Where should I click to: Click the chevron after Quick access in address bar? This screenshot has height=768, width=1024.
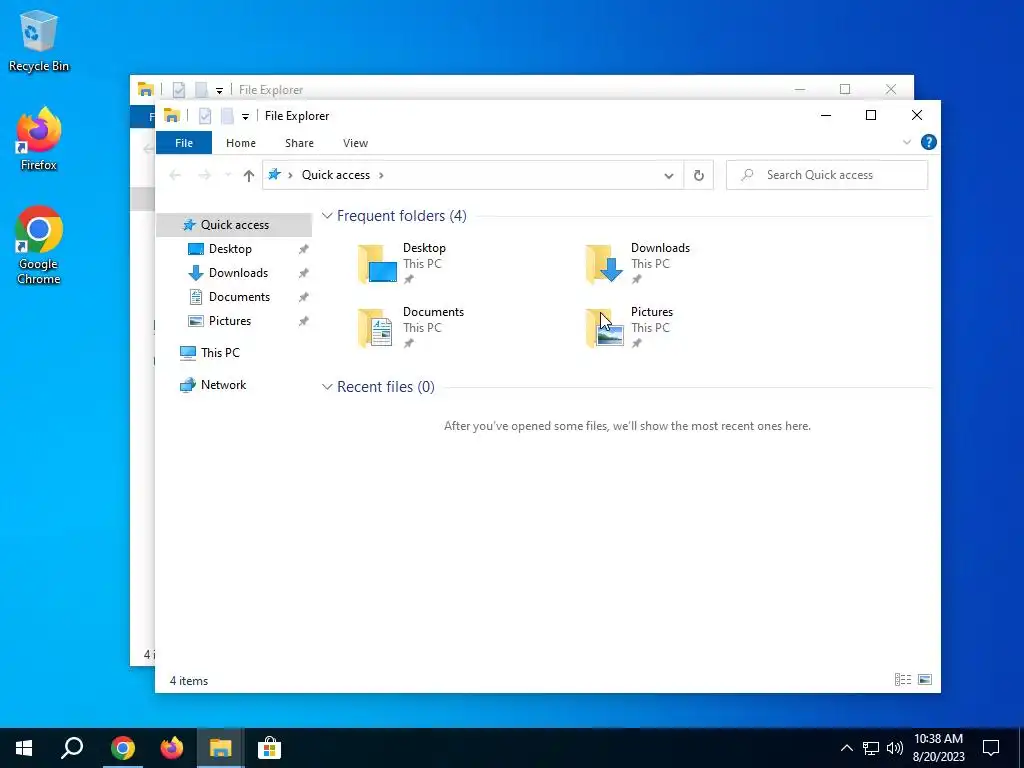381,175
